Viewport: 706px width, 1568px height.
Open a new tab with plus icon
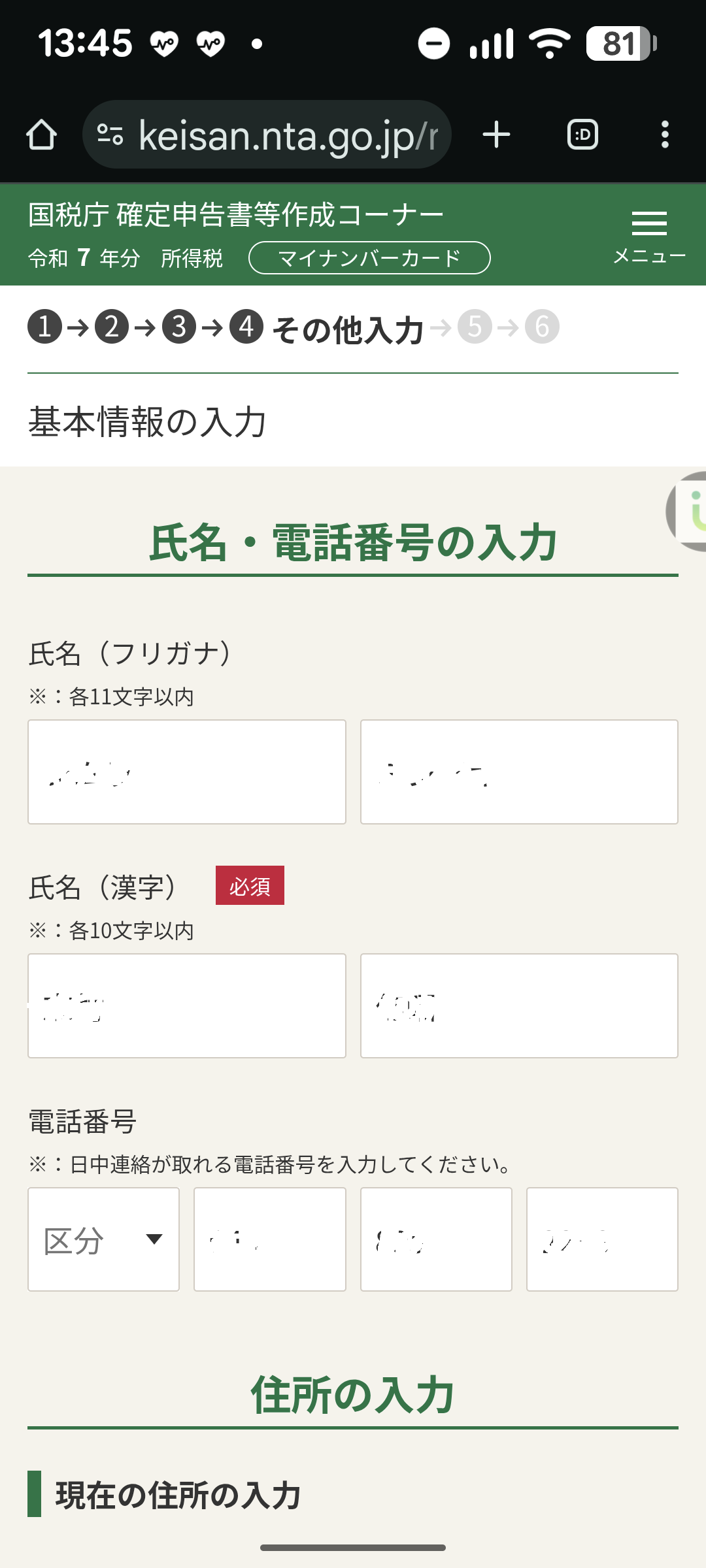pos(496,135)
